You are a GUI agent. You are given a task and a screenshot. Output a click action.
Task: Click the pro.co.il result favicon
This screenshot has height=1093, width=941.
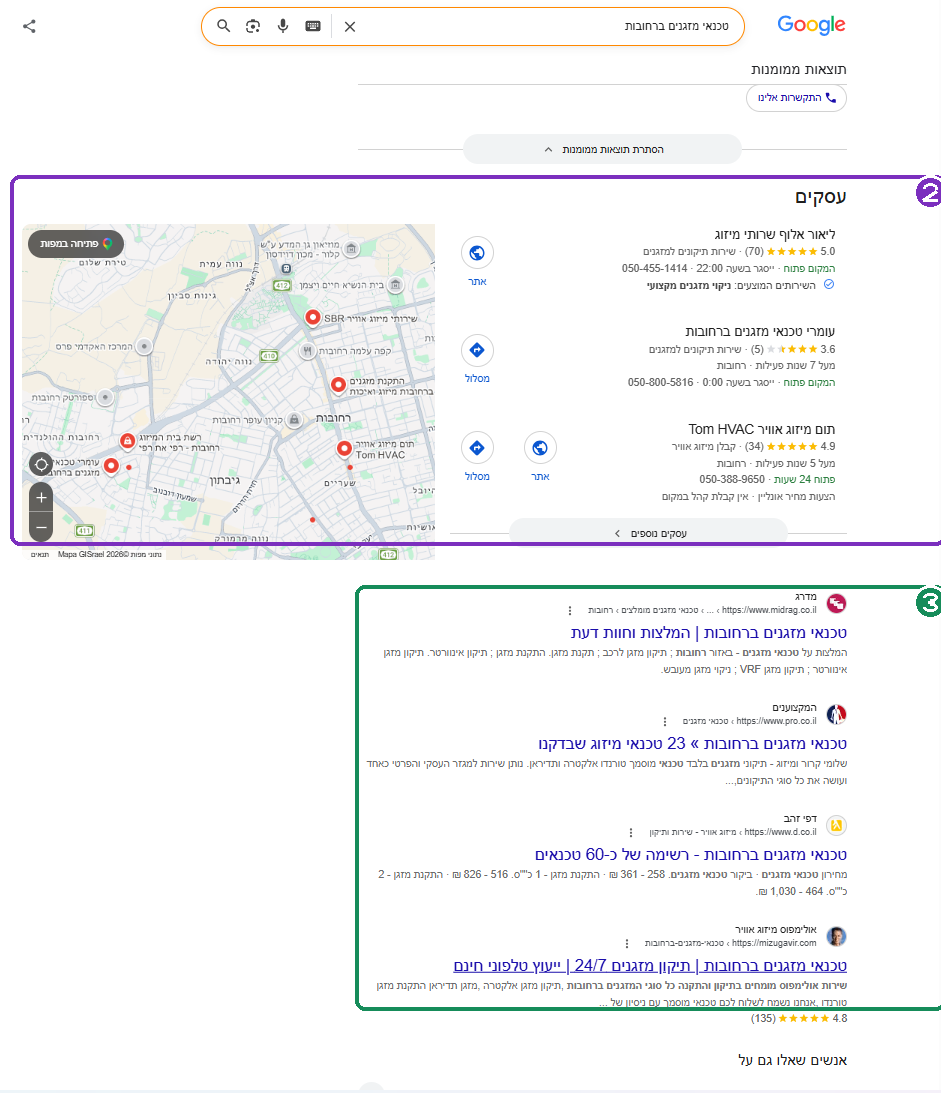tap(836, 714)
